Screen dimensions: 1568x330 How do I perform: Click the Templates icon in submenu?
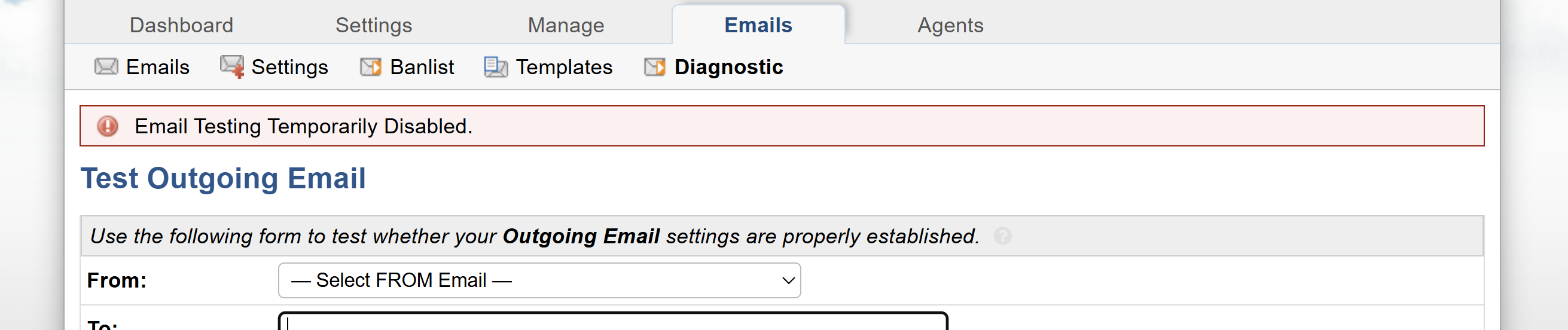coord(496,66)
